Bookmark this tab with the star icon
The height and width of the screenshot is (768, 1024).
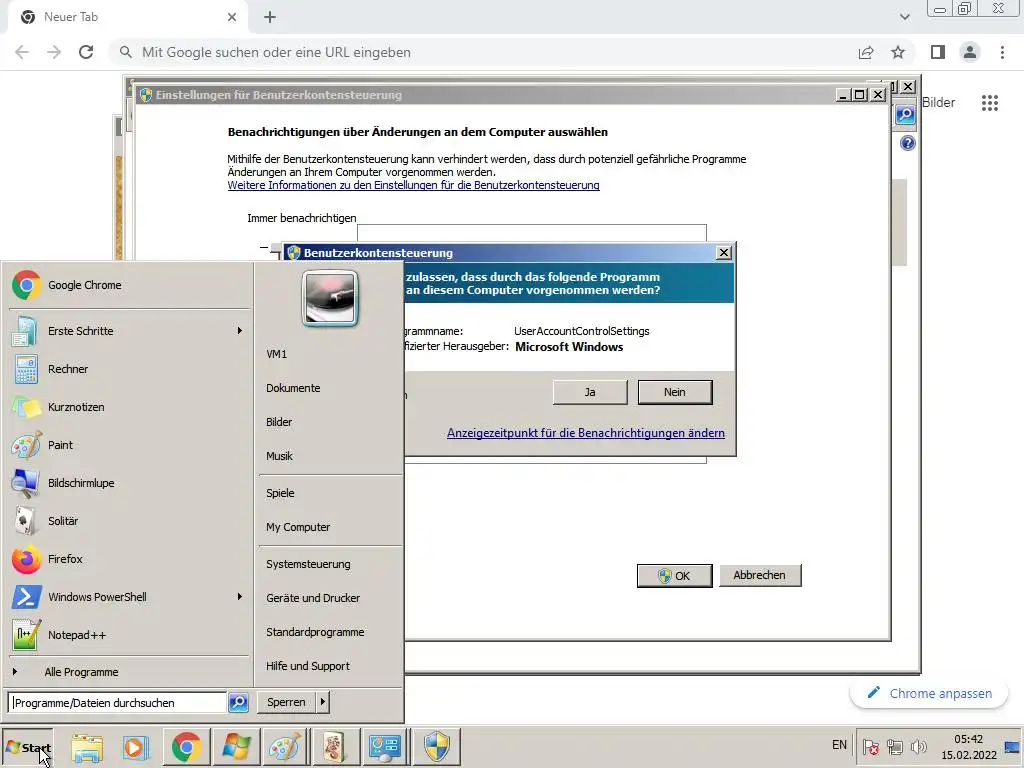pos(898,52)
